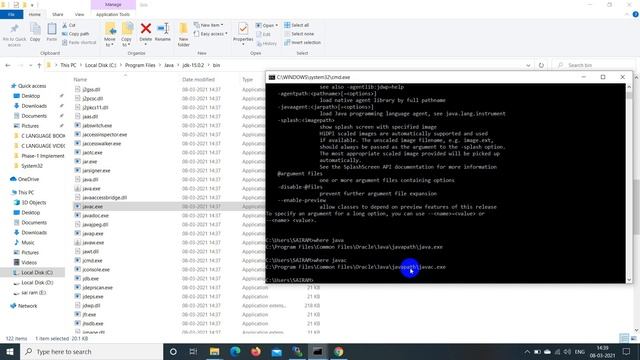Click the Search bin field
Image resolution: width=640 pixels, height=360 pixels.
(x=594, y=65)
